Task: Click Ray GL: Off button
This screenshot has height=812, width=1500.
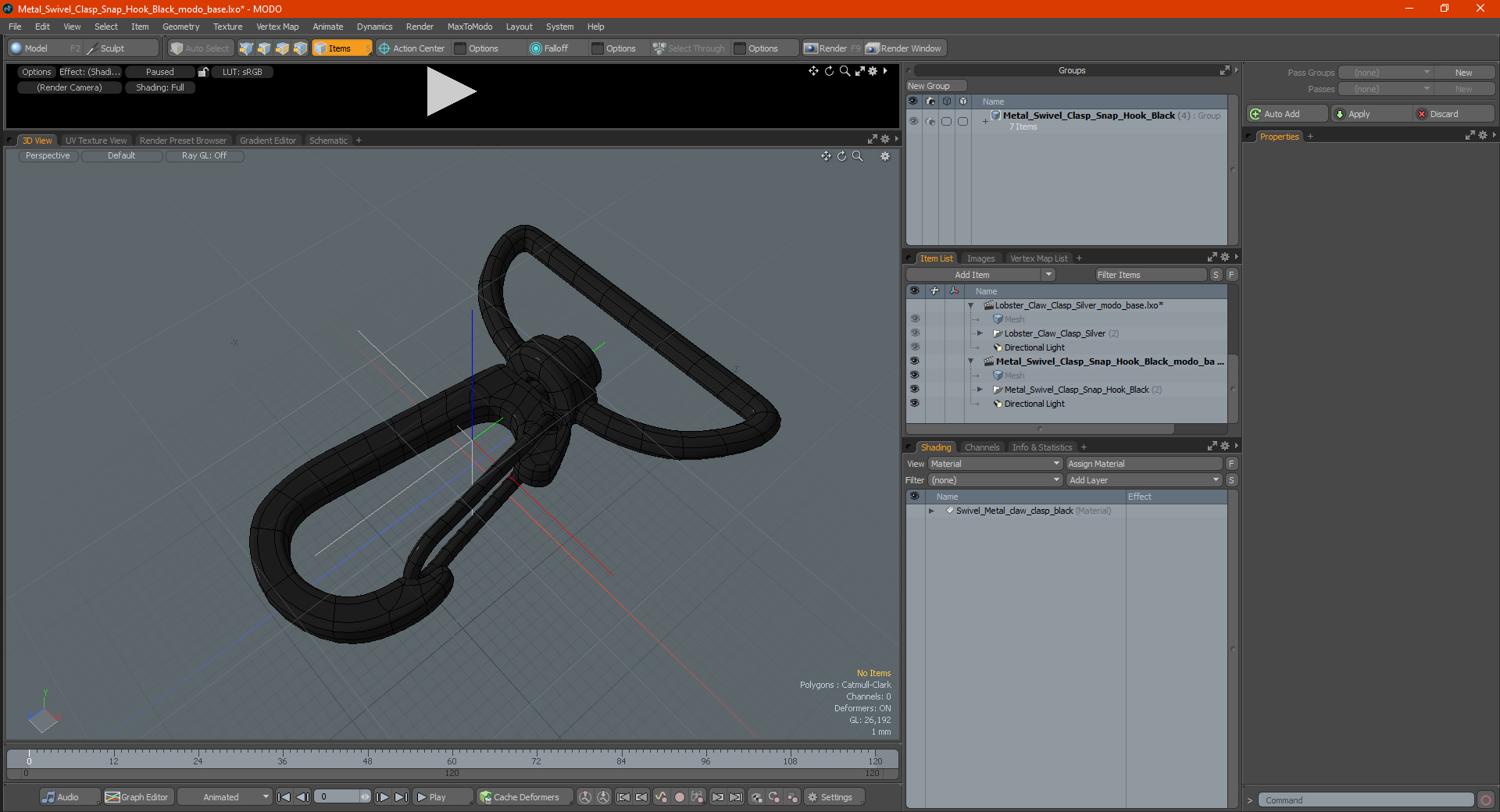Action: (x=204, y=156)
